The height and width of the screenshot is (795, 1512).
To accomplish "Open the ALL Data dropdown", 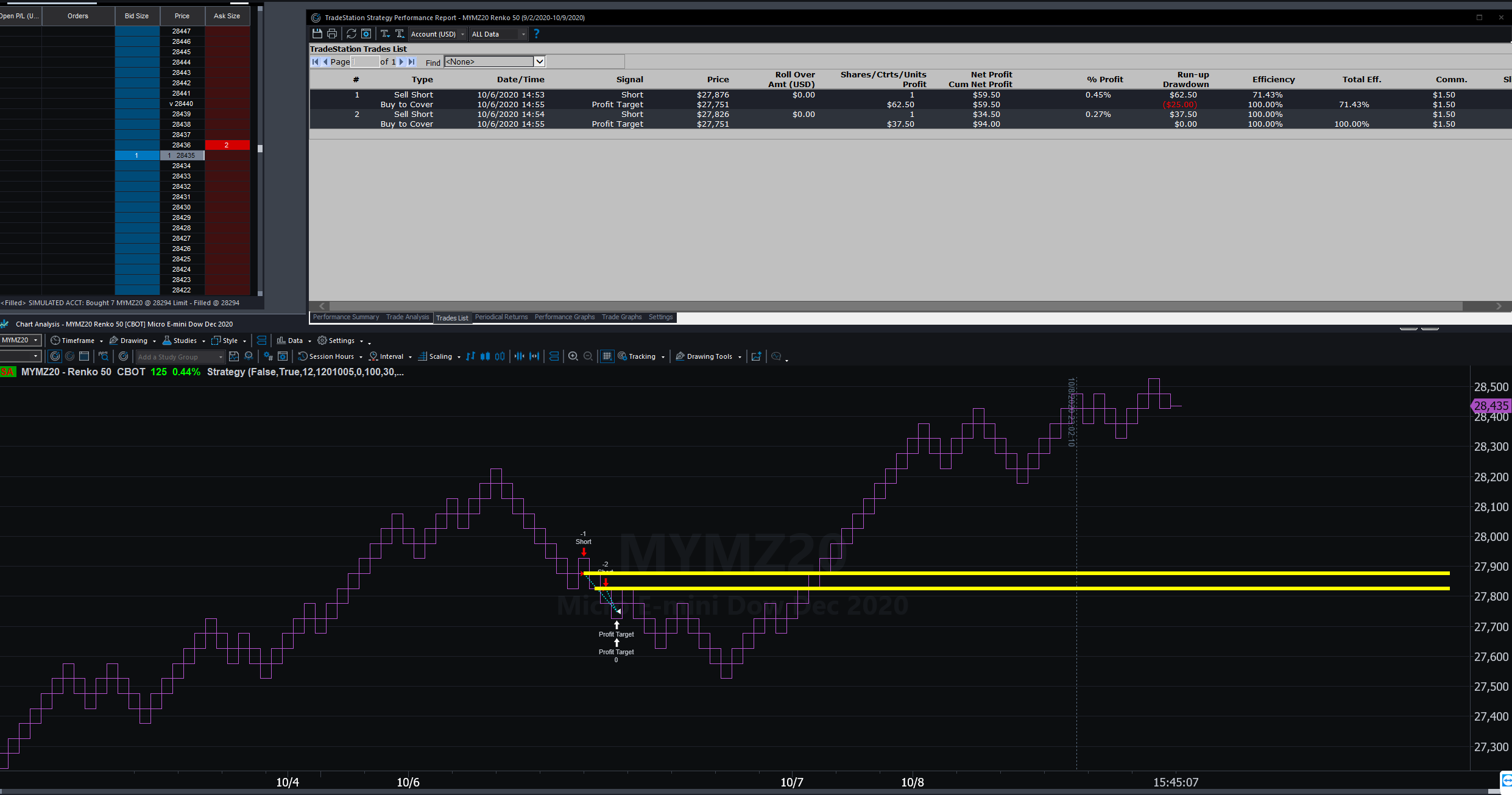I will (x=523, y=34).
